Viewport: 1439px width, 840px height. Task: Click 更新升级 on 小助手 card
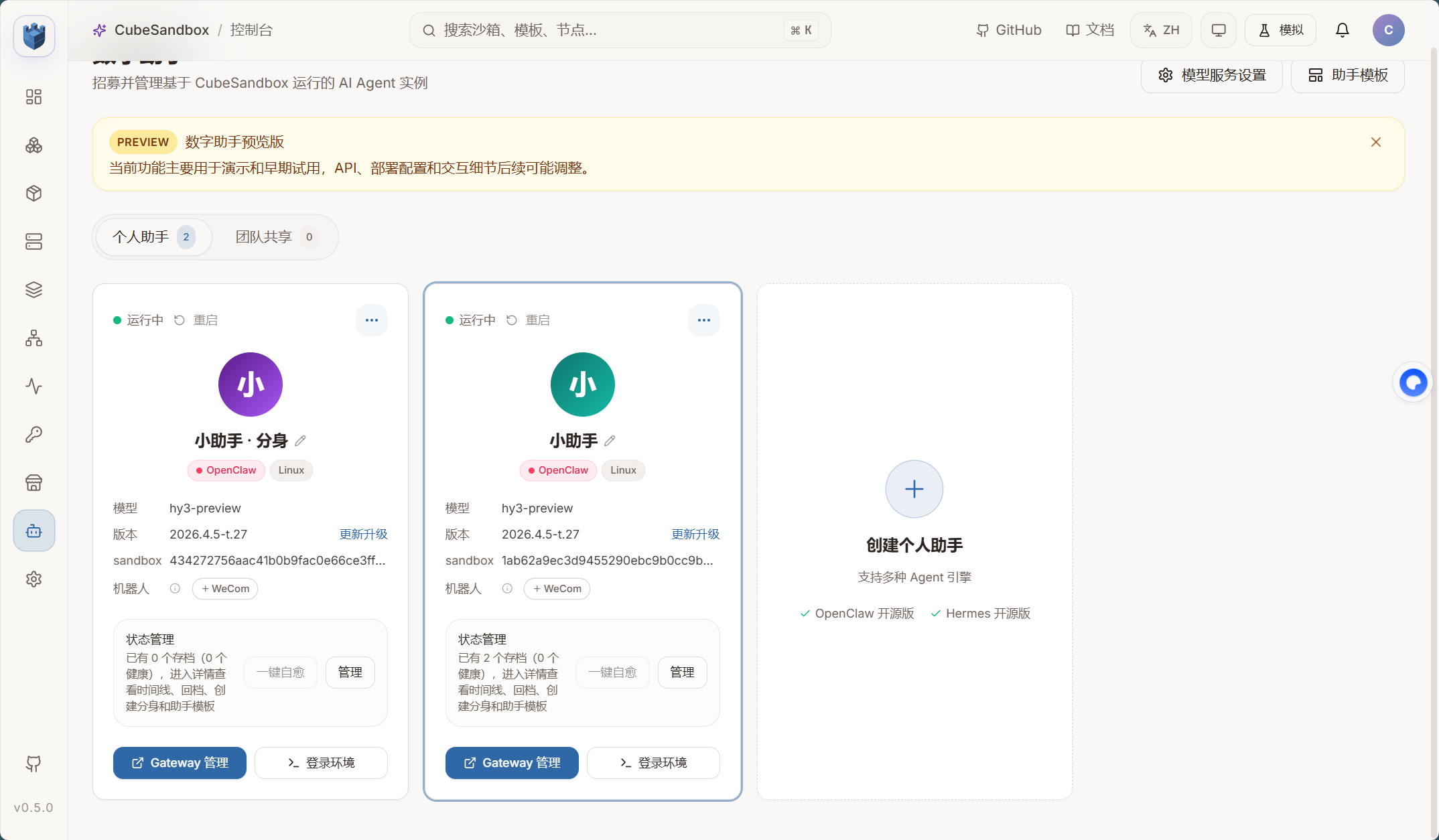click(x=696, y=535)
